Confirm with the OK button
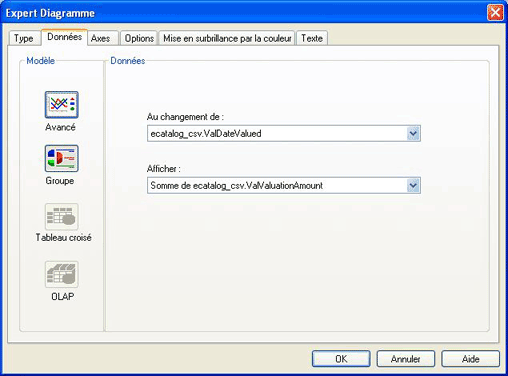Viewport: 508px width, 376px height. 341,359
